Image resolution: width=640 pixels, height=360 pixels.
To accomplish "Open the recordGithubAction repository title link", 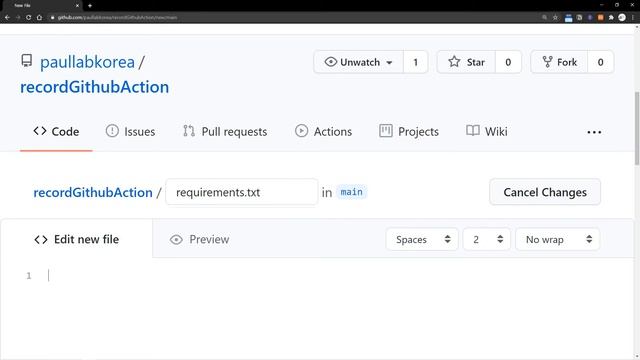I will pyautogui.click(x=94, y=87).
